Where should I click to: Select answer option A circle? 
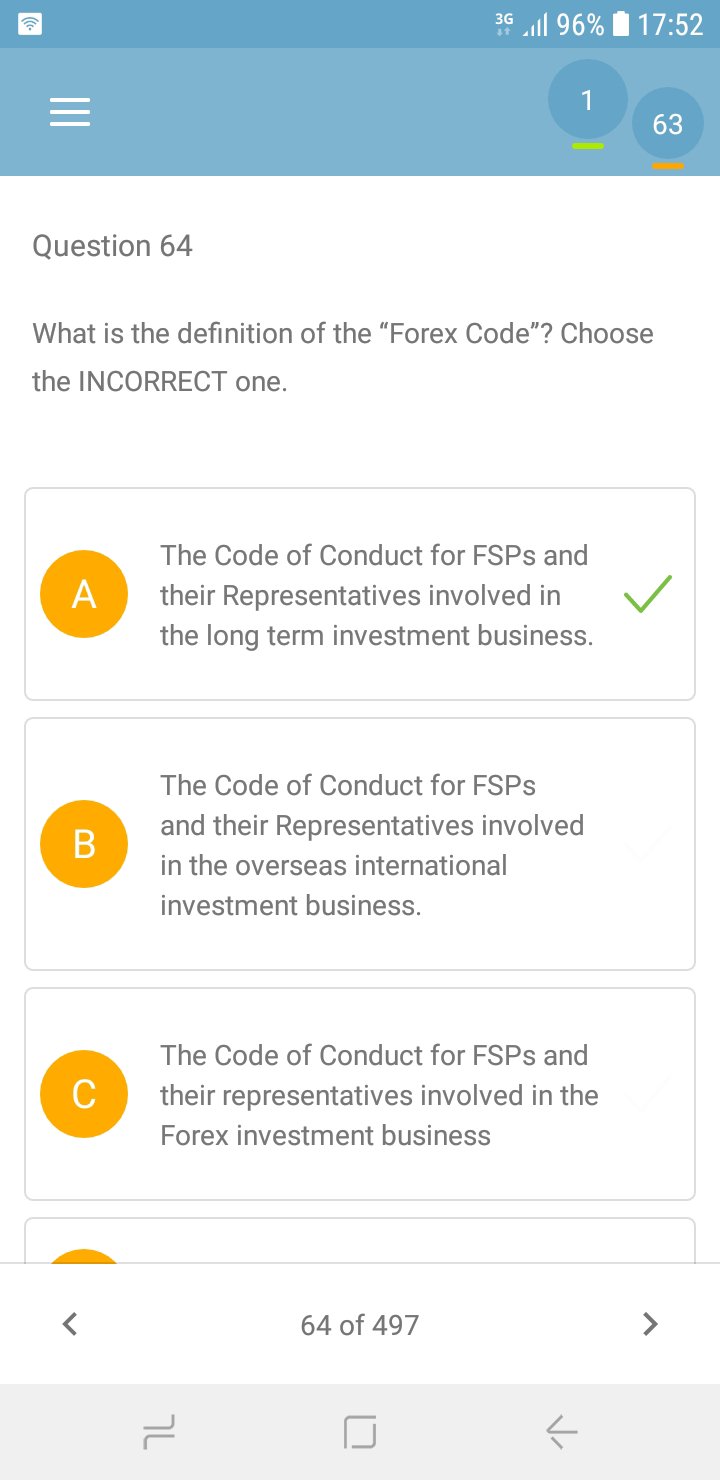(x=84, y=594)
